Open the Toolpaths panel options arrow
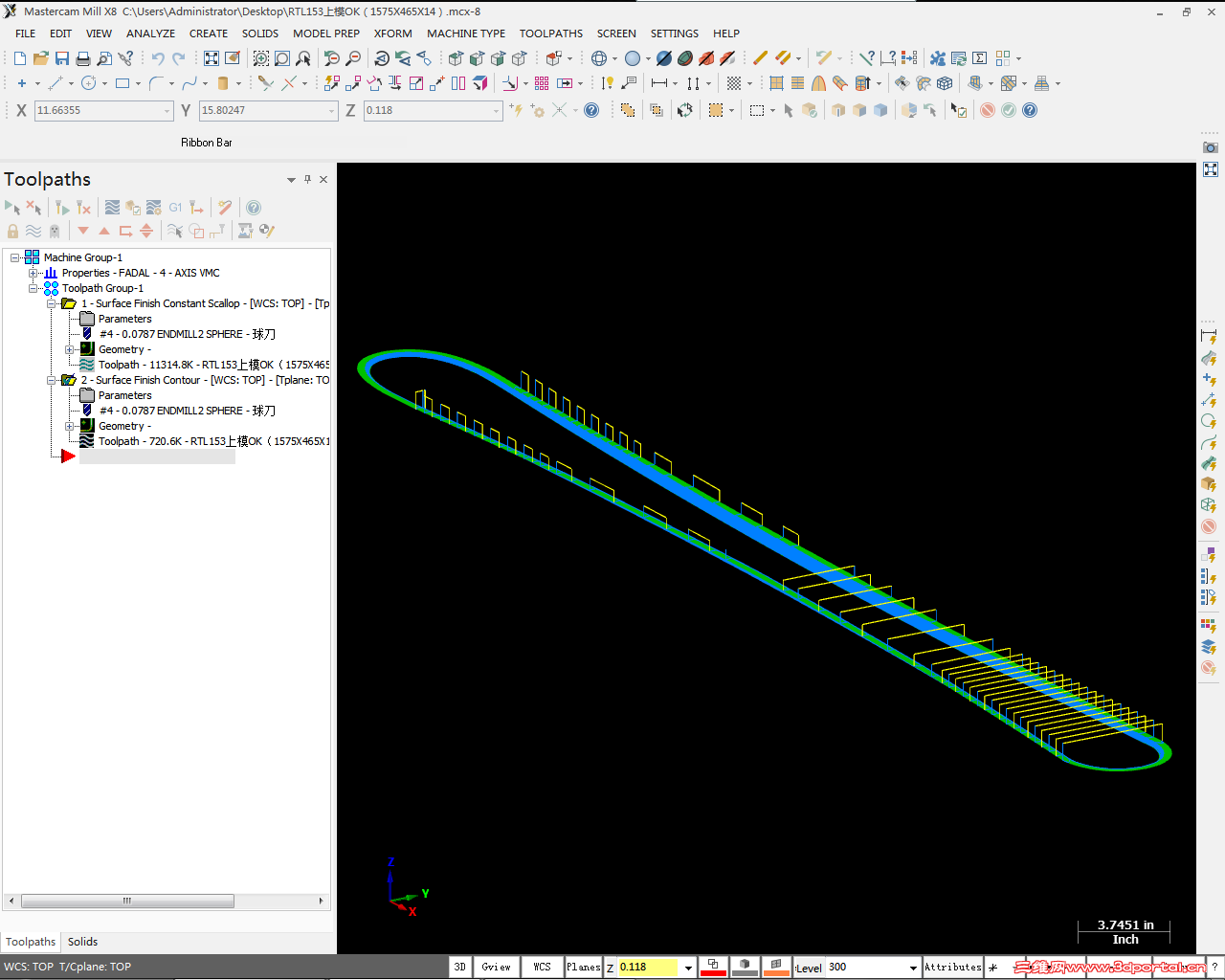Viewport: 1225px width, 980px height. [291, 179]
